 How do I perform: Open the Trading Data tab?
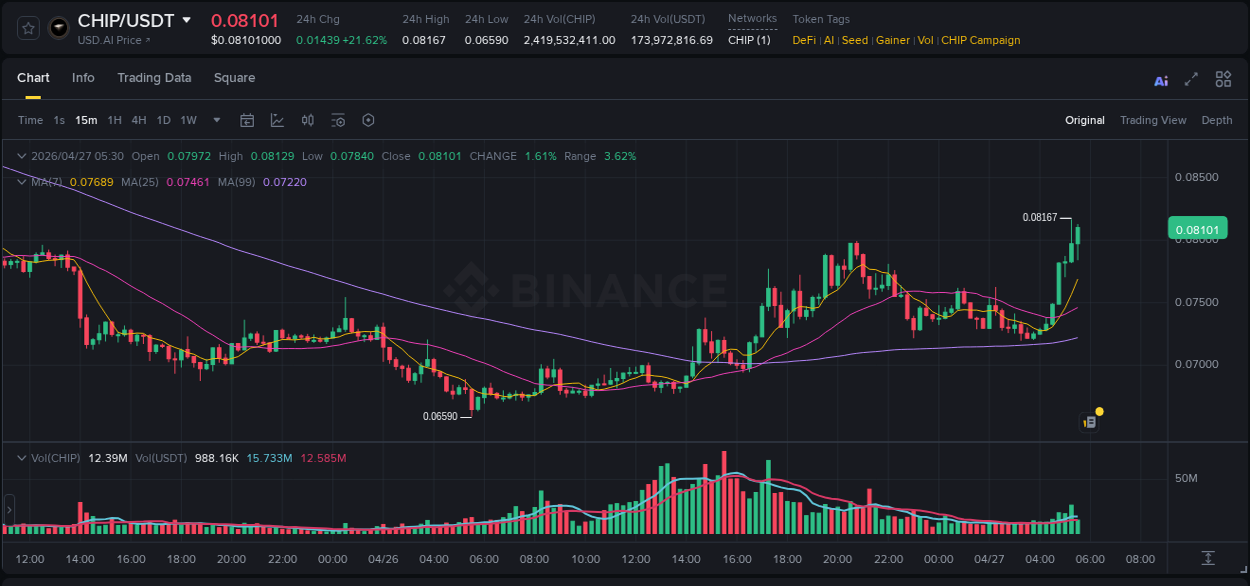pos(154,78)
